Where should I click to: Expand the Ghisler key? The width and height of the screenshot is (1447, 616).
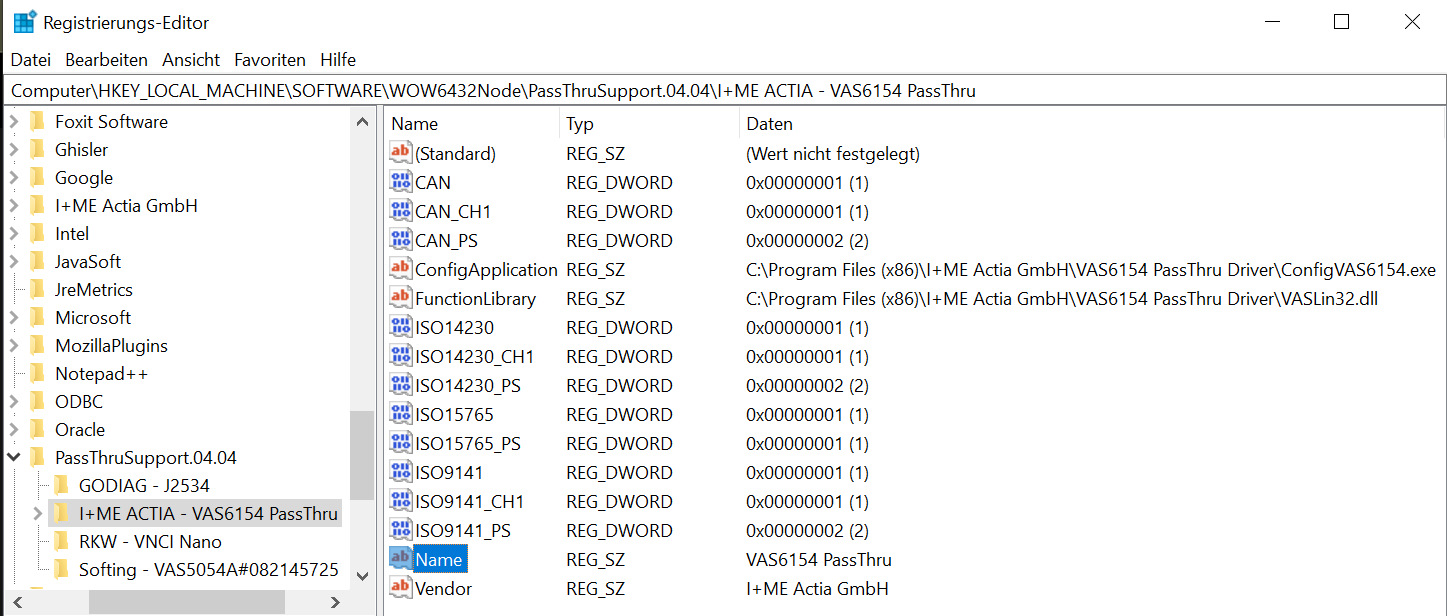[x=14, y=149]
